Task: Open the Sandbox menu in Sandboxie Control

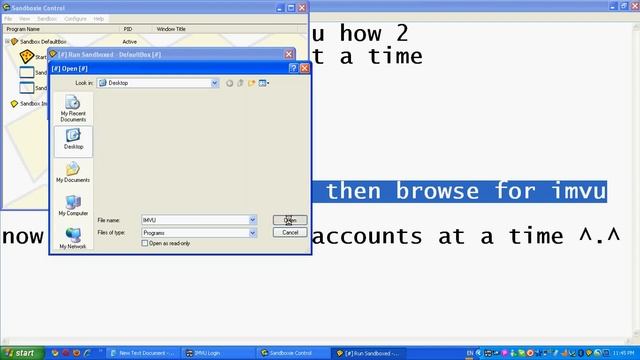Action: coord(47,19)
